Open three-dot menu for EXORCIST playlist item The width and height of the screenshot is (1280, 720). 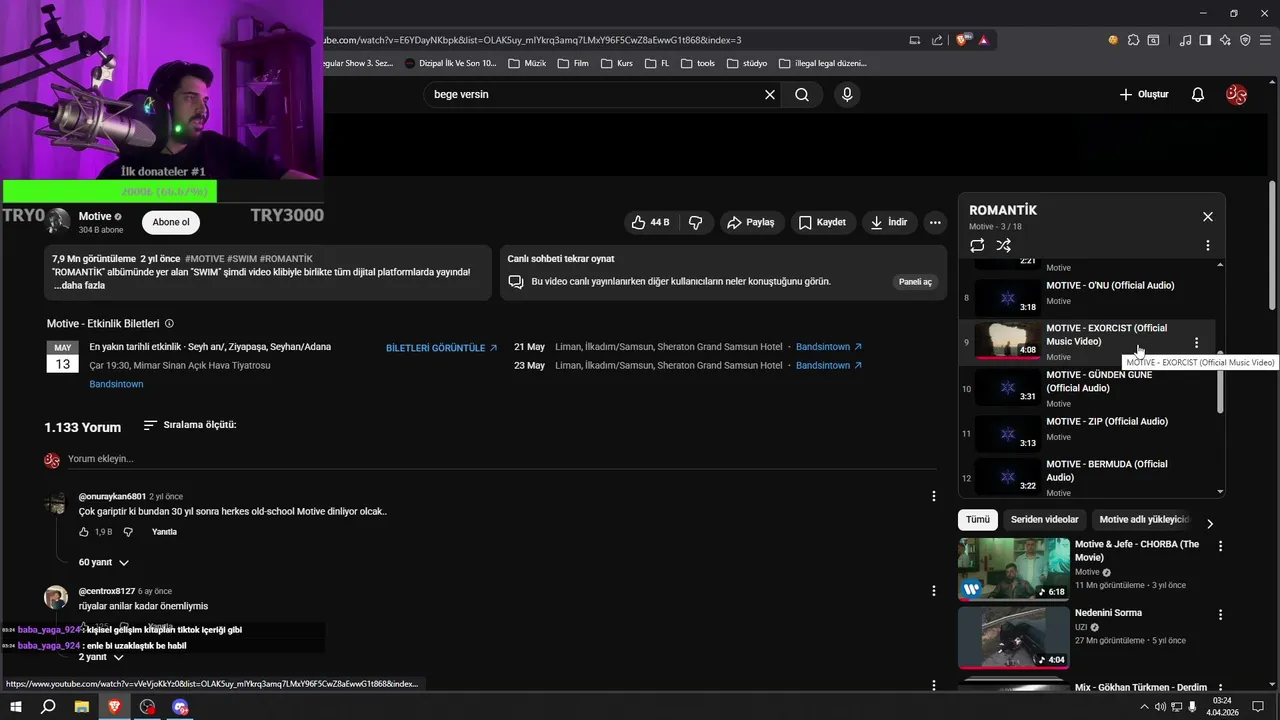coord(1196,343)
